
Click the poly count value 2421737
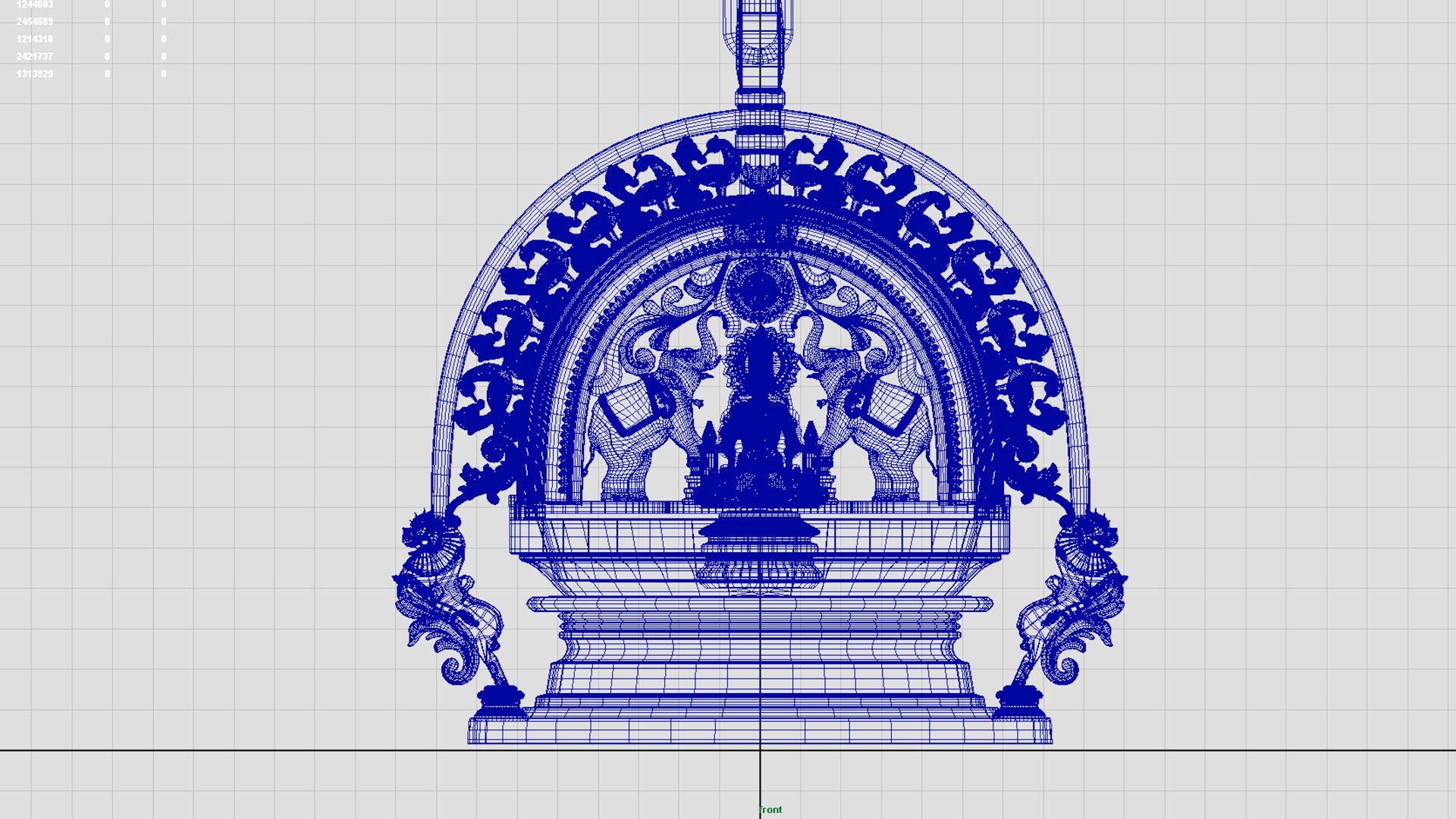click(35, 57)
